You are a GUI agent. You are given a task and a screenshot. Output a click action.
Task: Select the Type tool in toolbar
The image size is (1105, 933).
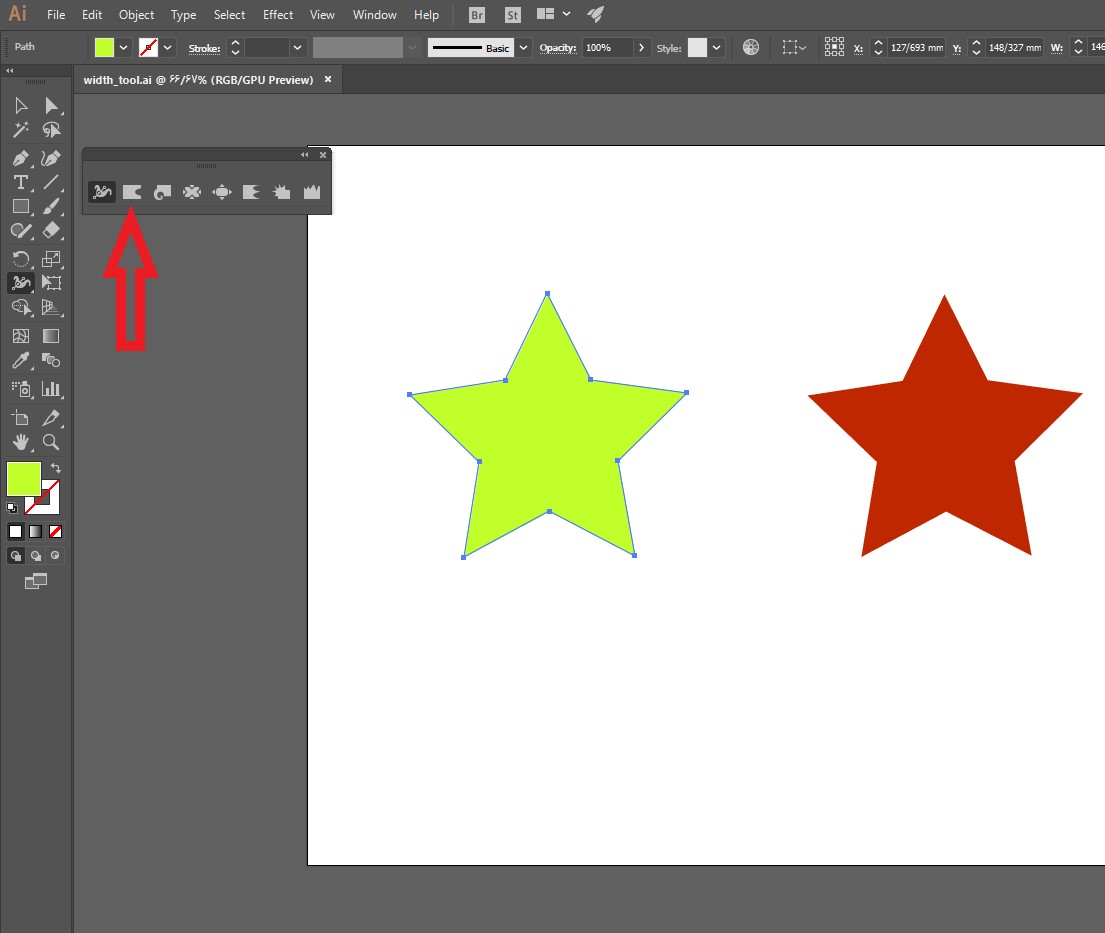click(20, 183)
